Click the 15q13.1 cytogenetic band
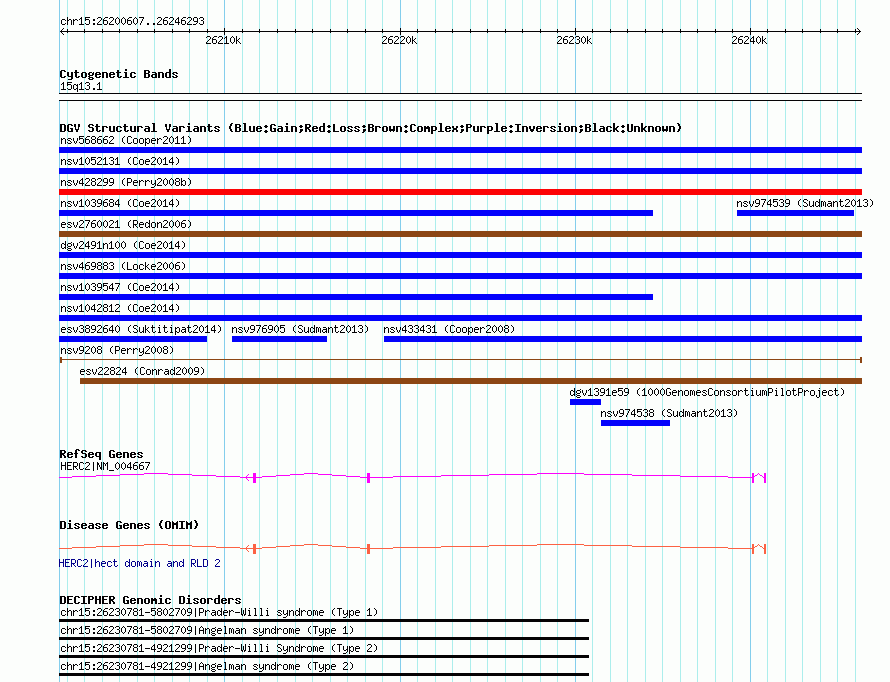 [81, 87]
